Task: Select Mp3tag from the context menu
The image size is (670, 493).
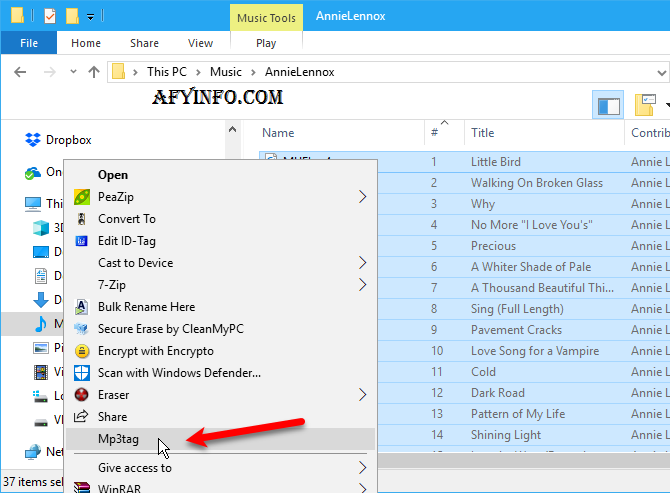Action: 220,439
